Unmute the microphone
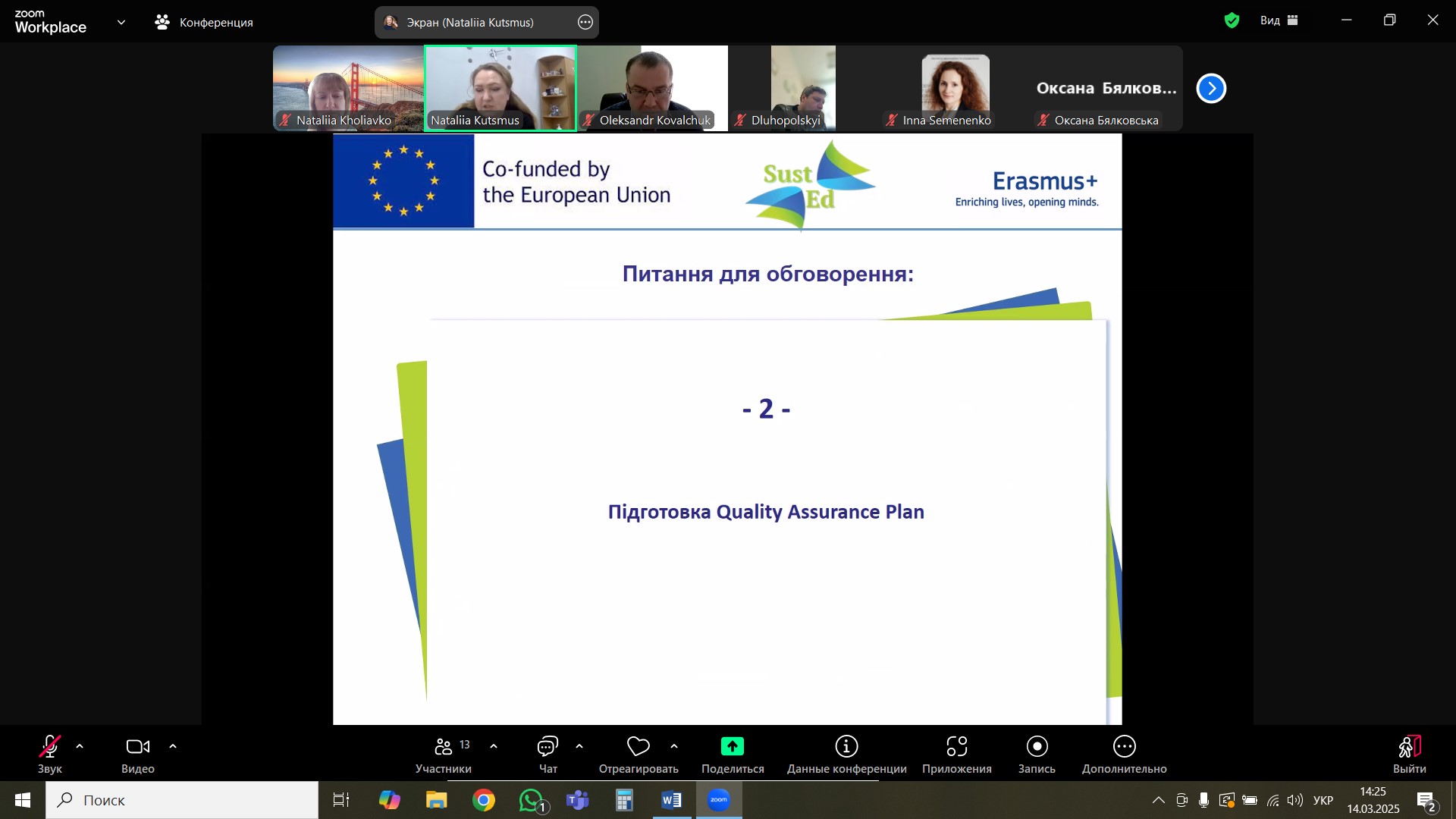This screenshot has height=819, width=1456. click(x=50, y=747)
